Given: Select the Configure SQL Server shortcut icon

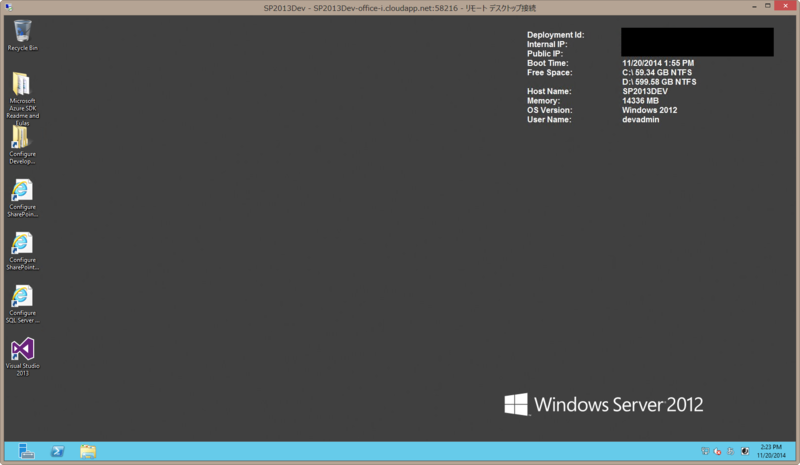Looking at the screenshot, I should pyautogui.click(x=22, y=304).
